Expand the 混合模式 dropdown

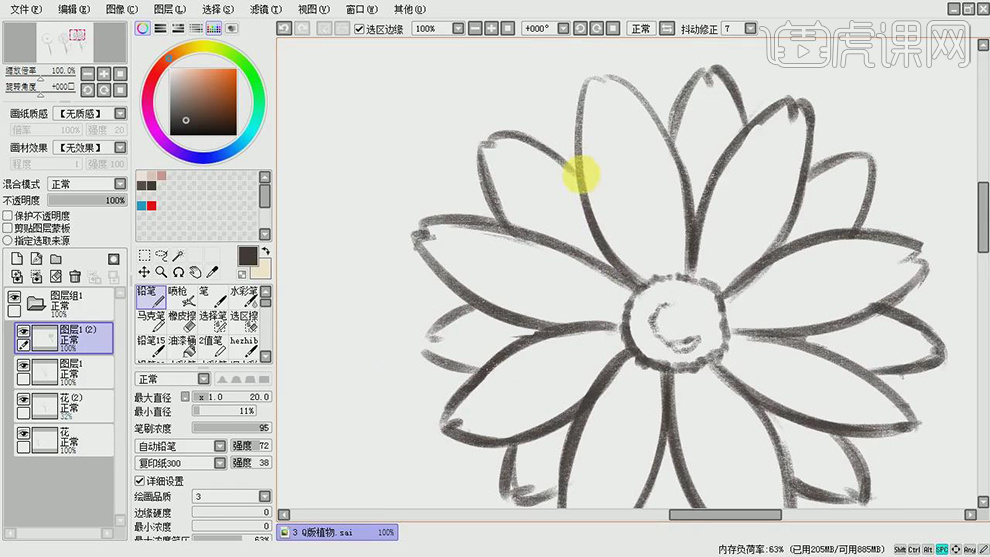(x=120, y=184)
